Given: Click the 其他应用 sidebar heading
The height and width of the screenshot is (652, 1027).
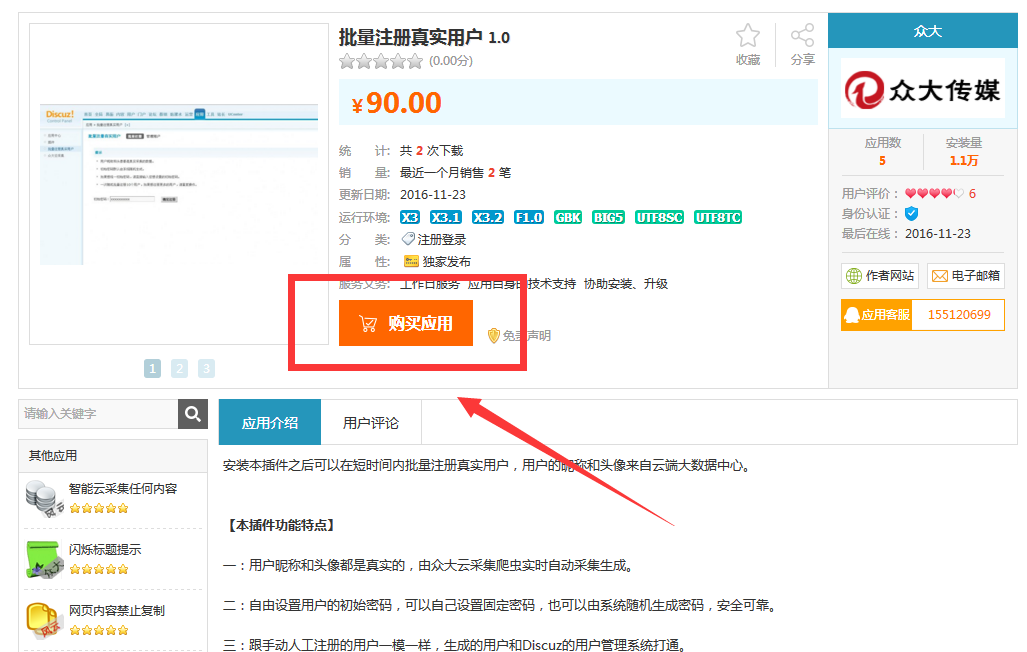Looking at the screenshot, I should (53, 455).
